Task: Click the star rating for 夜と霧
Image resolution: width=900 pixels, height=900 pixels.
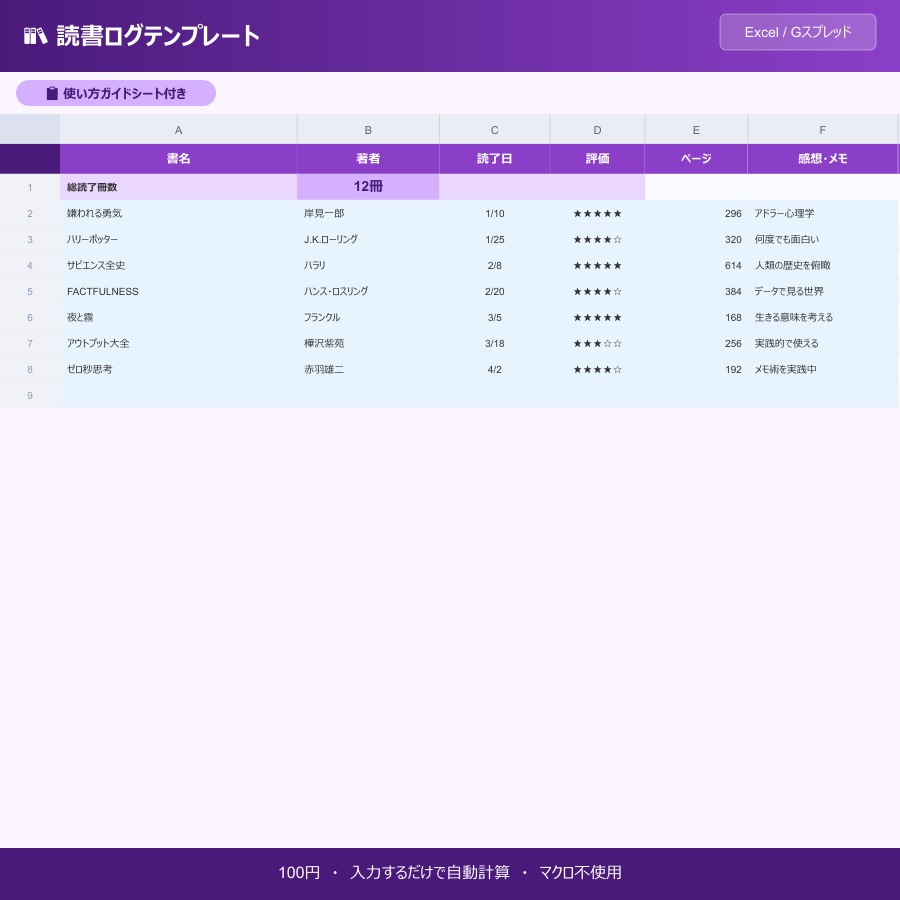Action: pos(597,317)
